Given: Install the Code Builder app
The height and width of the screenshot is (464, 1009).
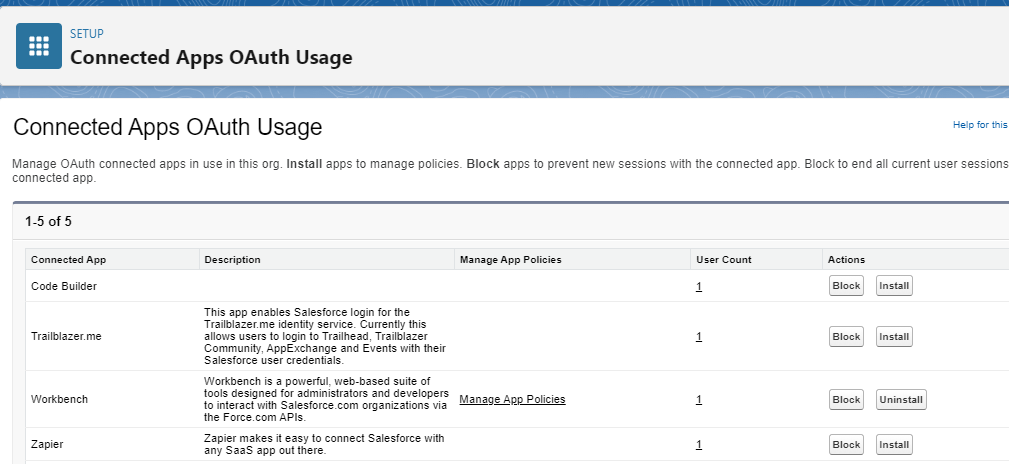Looking at the screenshot, I should tap(894, 286).
